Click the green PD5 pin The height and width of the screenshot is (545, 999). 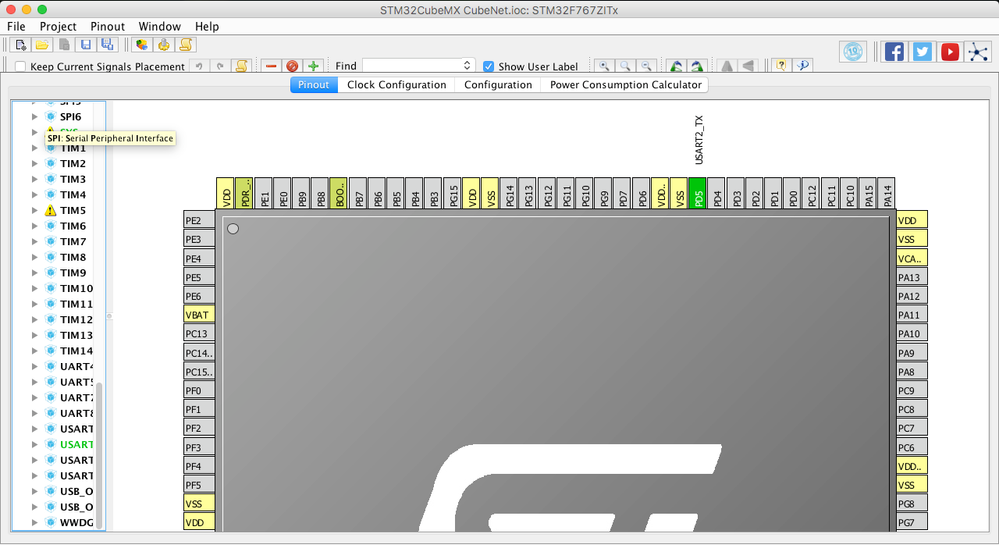698,193
